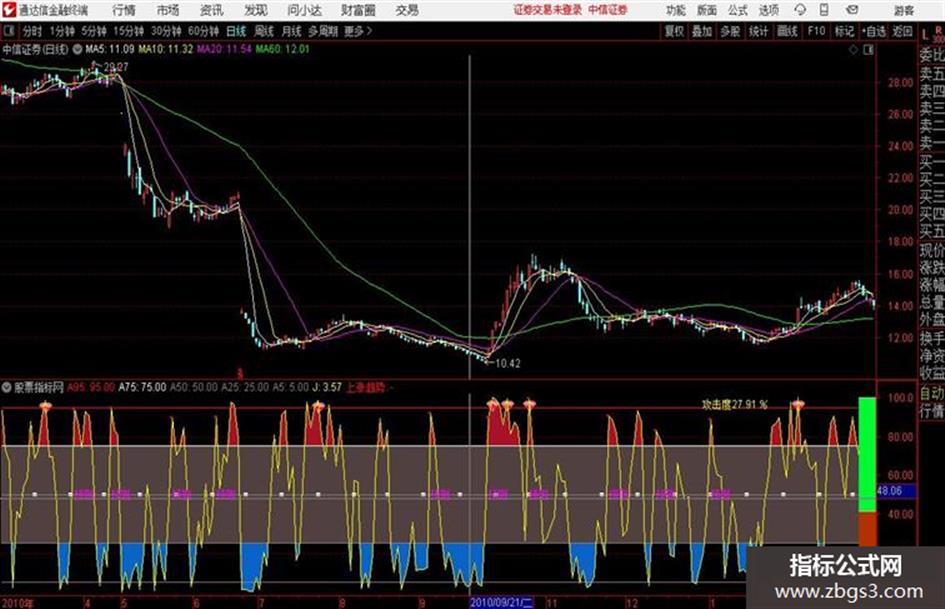Viewport: 945px width, 609px height.
Task: Switch to 5分钟 period tab
Action: (94, 31)
